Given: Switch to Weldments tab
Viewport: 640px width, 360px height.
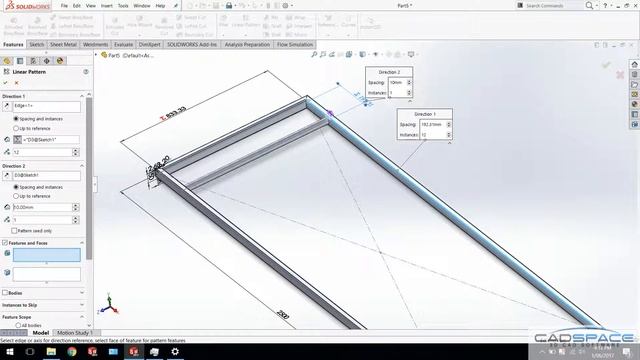Looking at the screenshot, I should 96,44.
